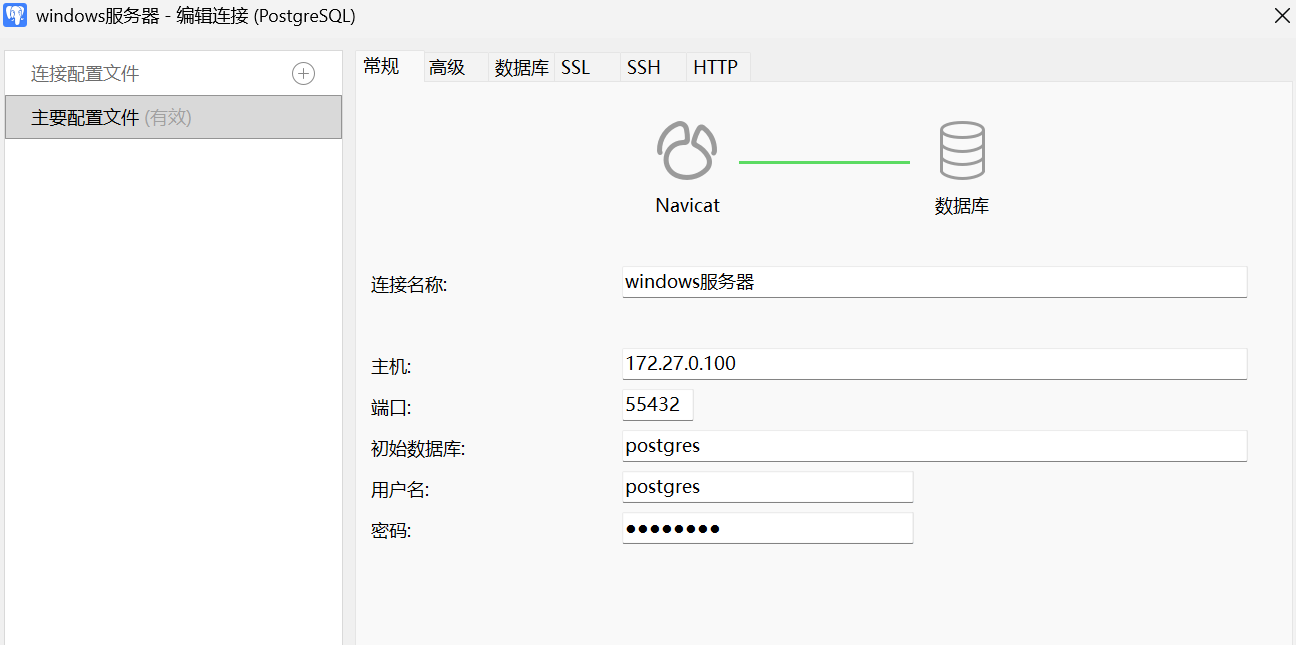Click the 连接名称 field containing windows服务器

(x=934, y=282)
